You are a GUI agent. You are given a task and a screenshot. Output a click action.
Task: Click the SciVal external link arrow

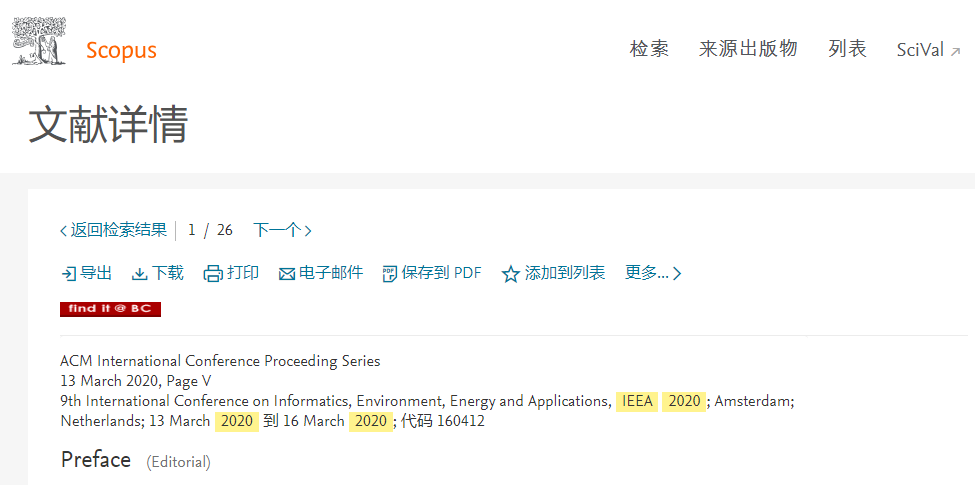(x=956, y=52)
